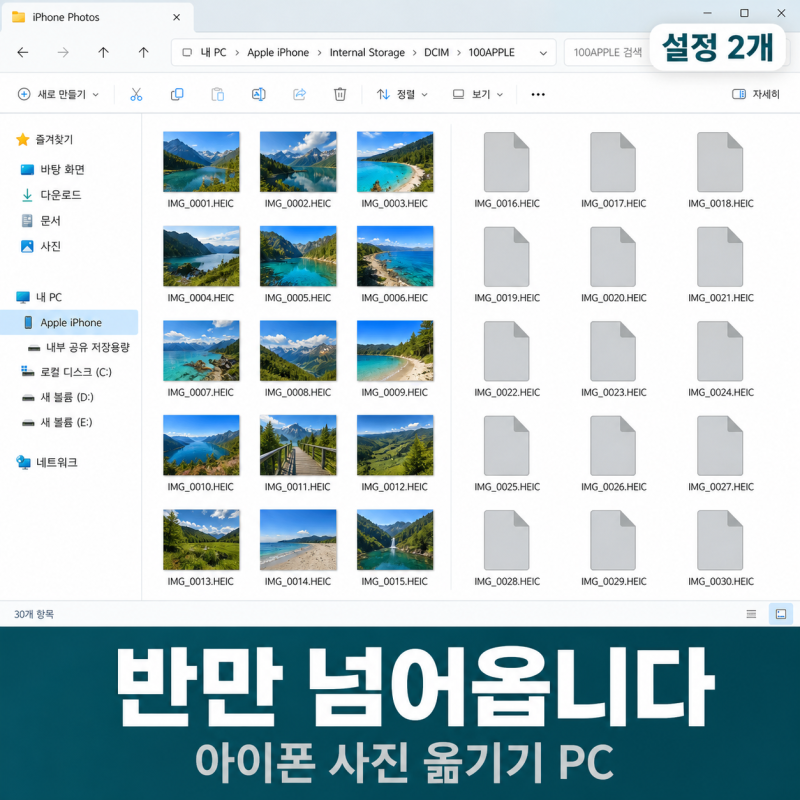The height and width of the screenshot is (800, 800).
Task: Click DCIM in the address bar
Action: coord(436,53)
